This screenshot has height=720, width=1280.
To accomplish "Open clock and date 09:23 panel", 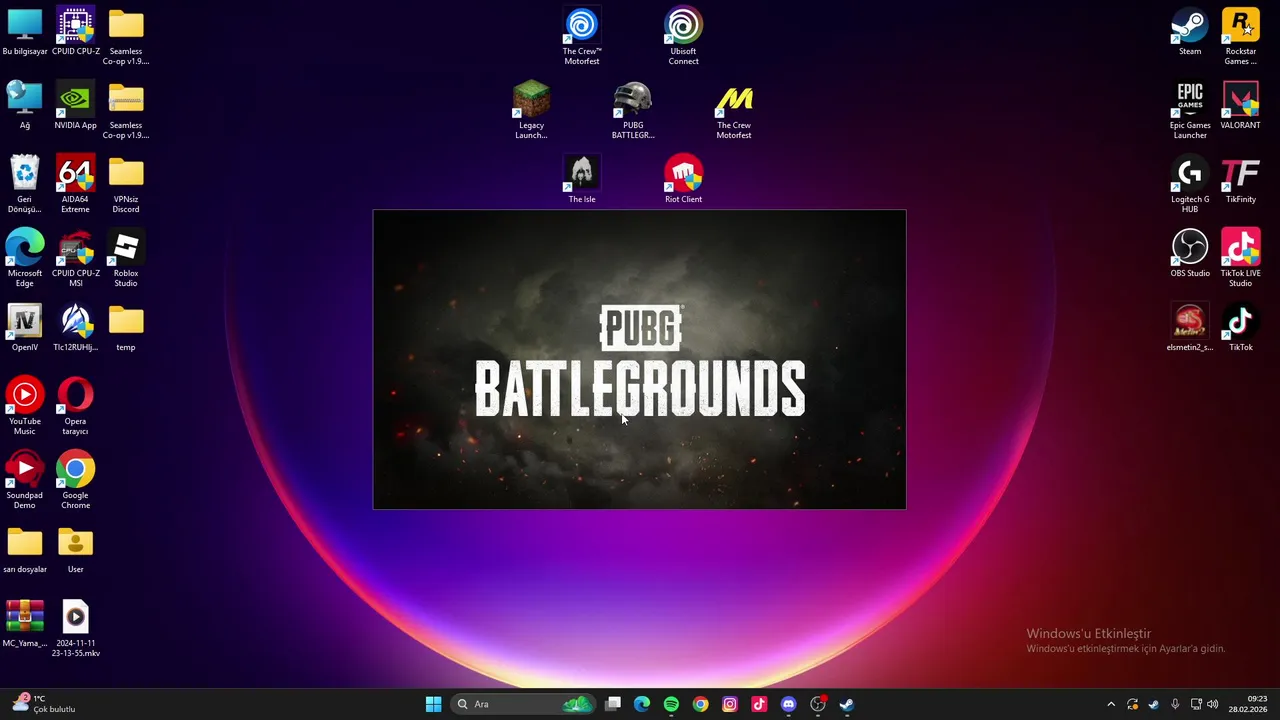I will pyautogui.click(x=1248, y=704).
